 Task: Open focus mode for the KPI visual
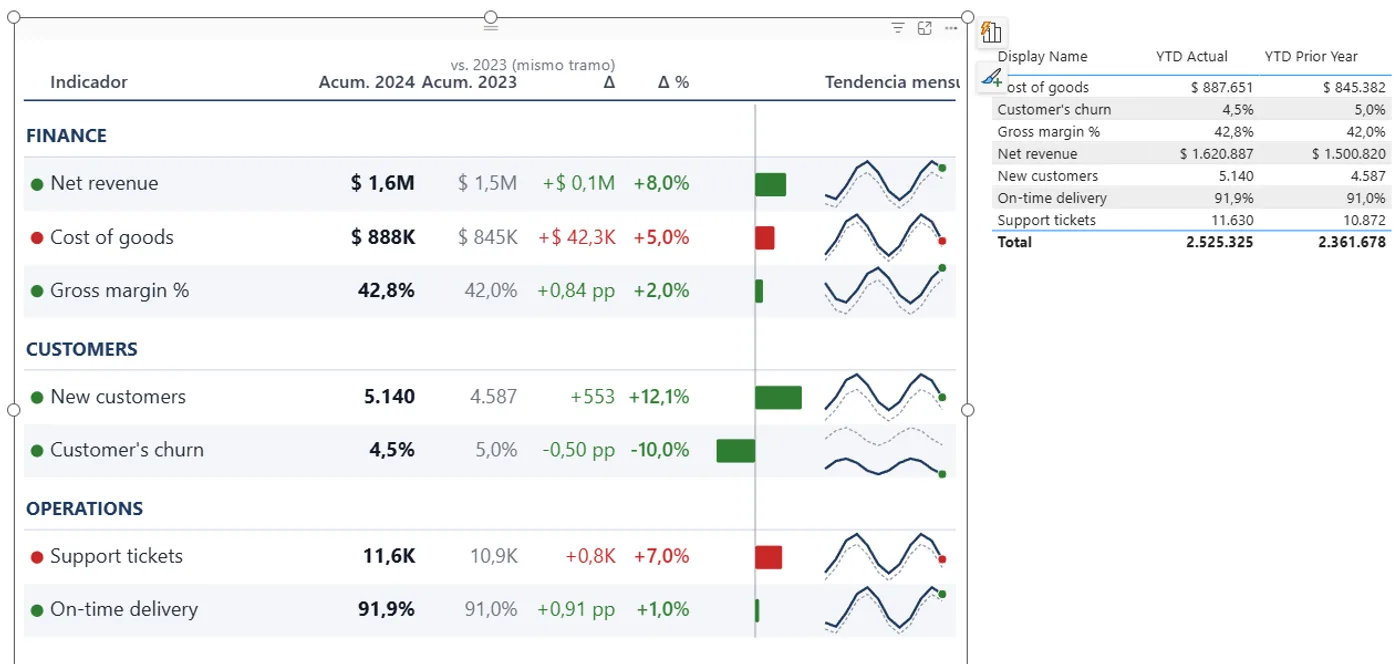(924, 28)
